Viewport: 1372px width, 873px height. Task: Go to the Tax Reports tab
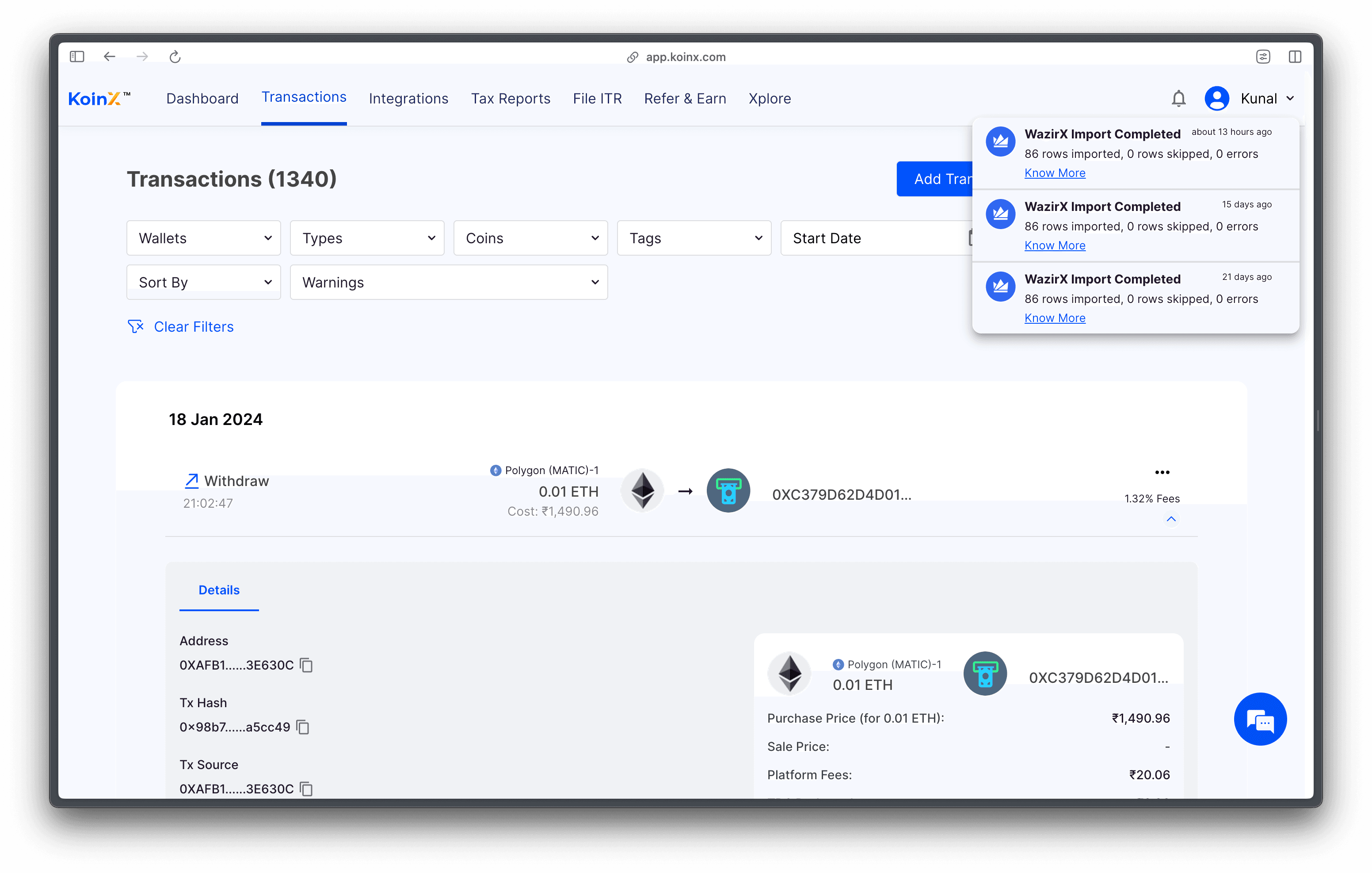click(511, 99)
